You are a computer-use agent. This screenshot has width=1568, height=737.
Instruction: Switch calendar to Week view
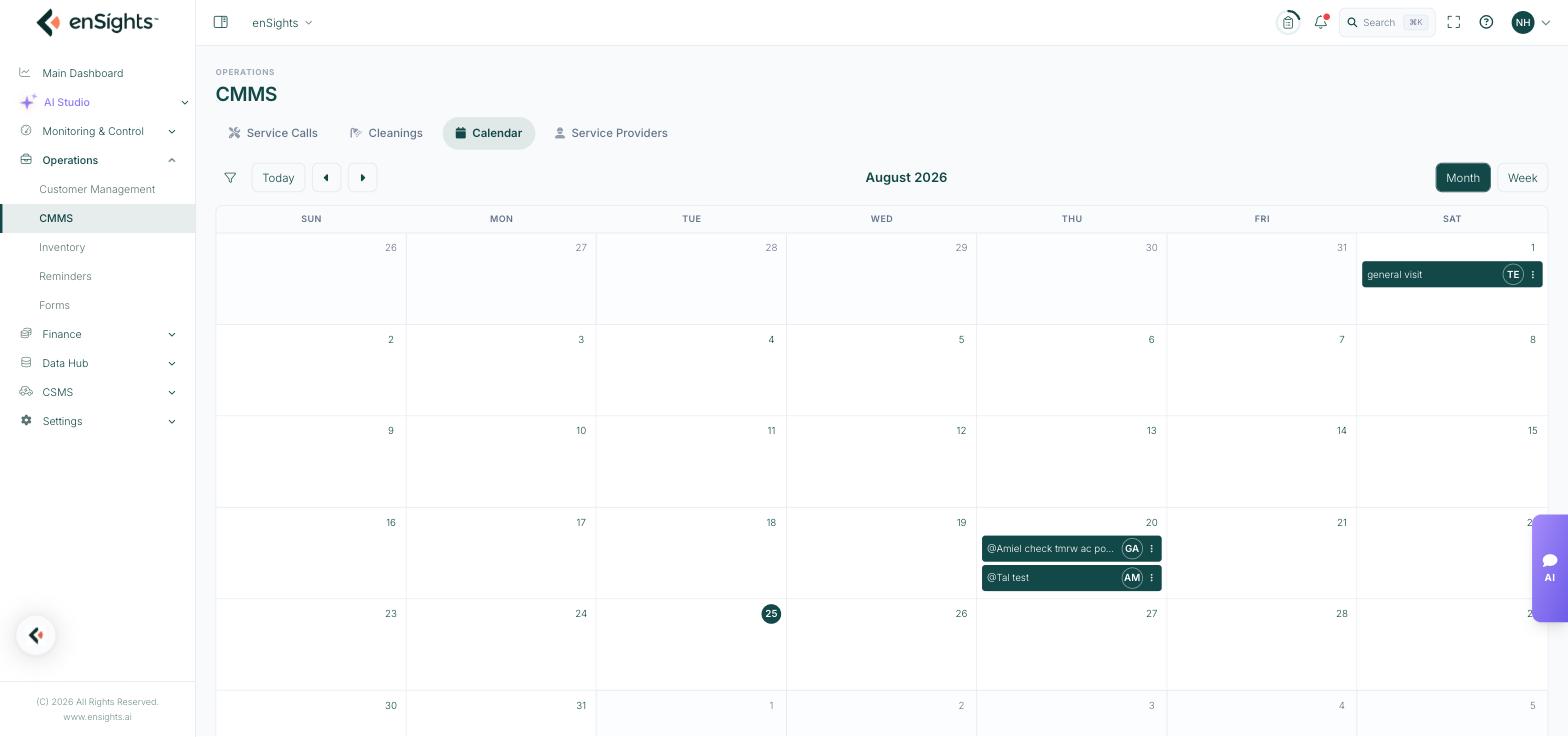click(1522, 178)
